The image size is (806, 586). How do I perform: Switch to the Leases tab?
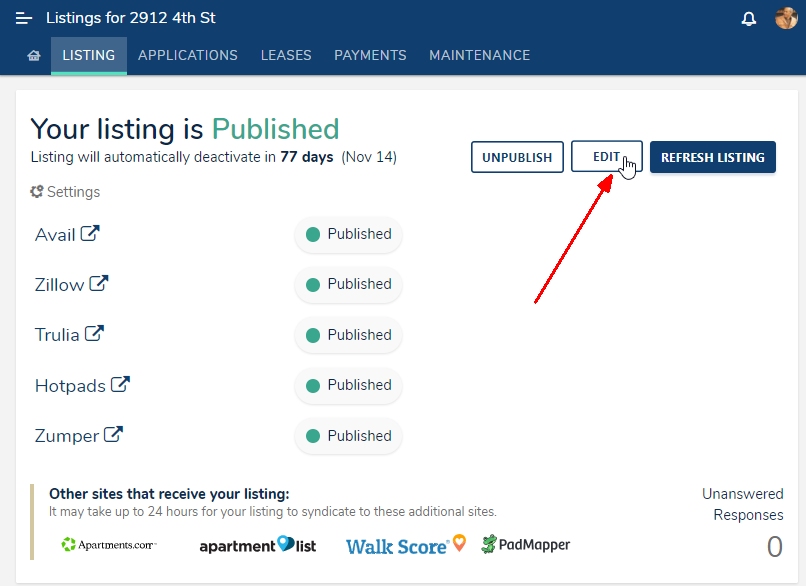(x=286, y=56)
